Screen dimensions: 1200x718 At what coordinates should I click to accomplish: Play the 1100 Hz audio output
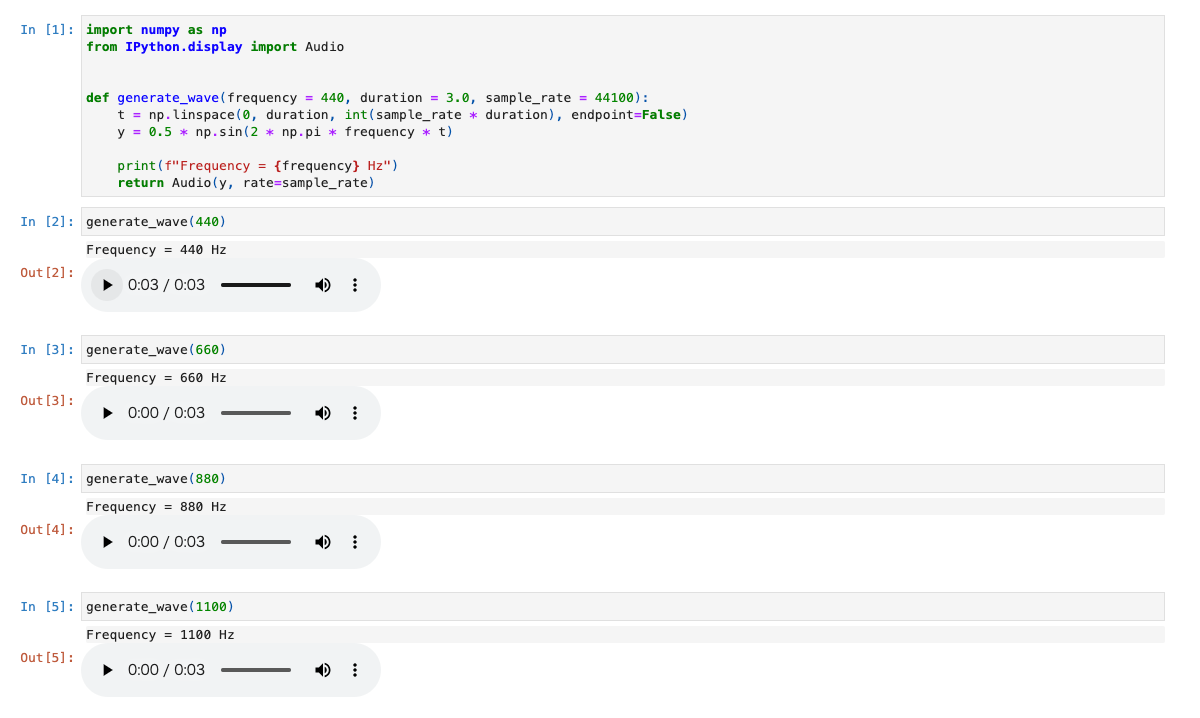point(107,670)
